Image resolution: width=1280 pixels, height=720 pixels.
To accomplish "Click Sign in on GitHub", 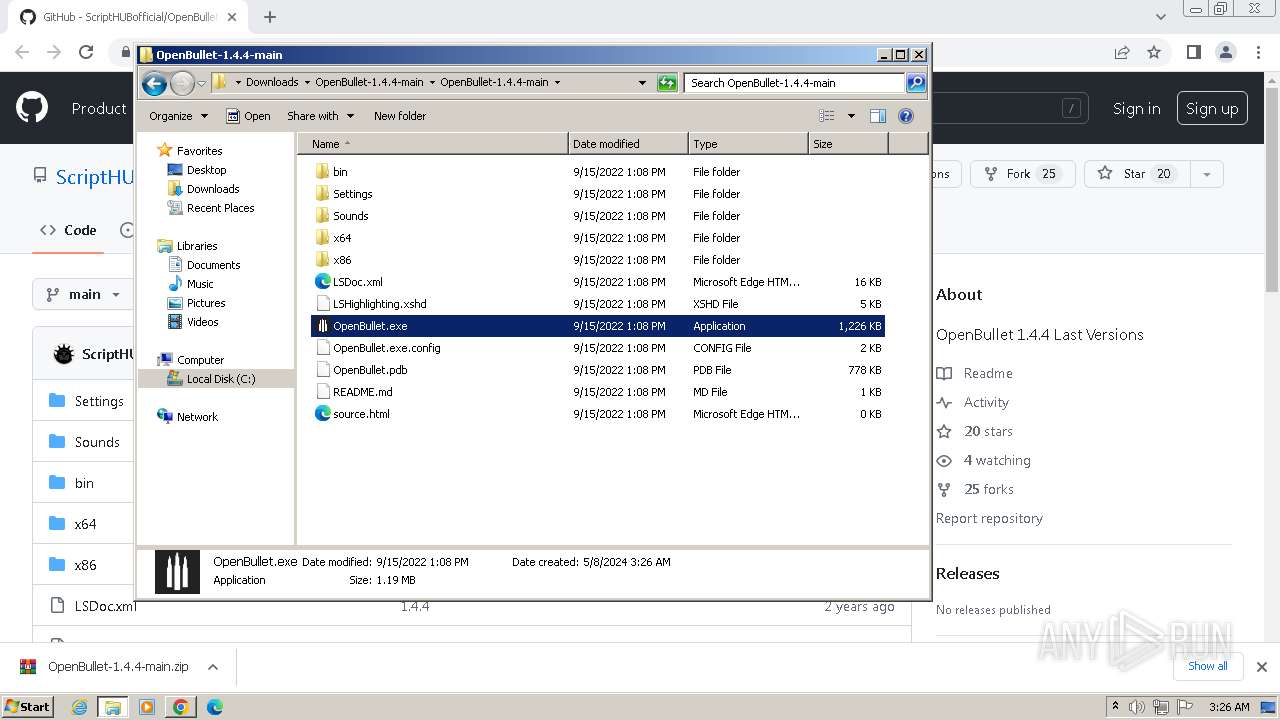I will point(1136,108).
